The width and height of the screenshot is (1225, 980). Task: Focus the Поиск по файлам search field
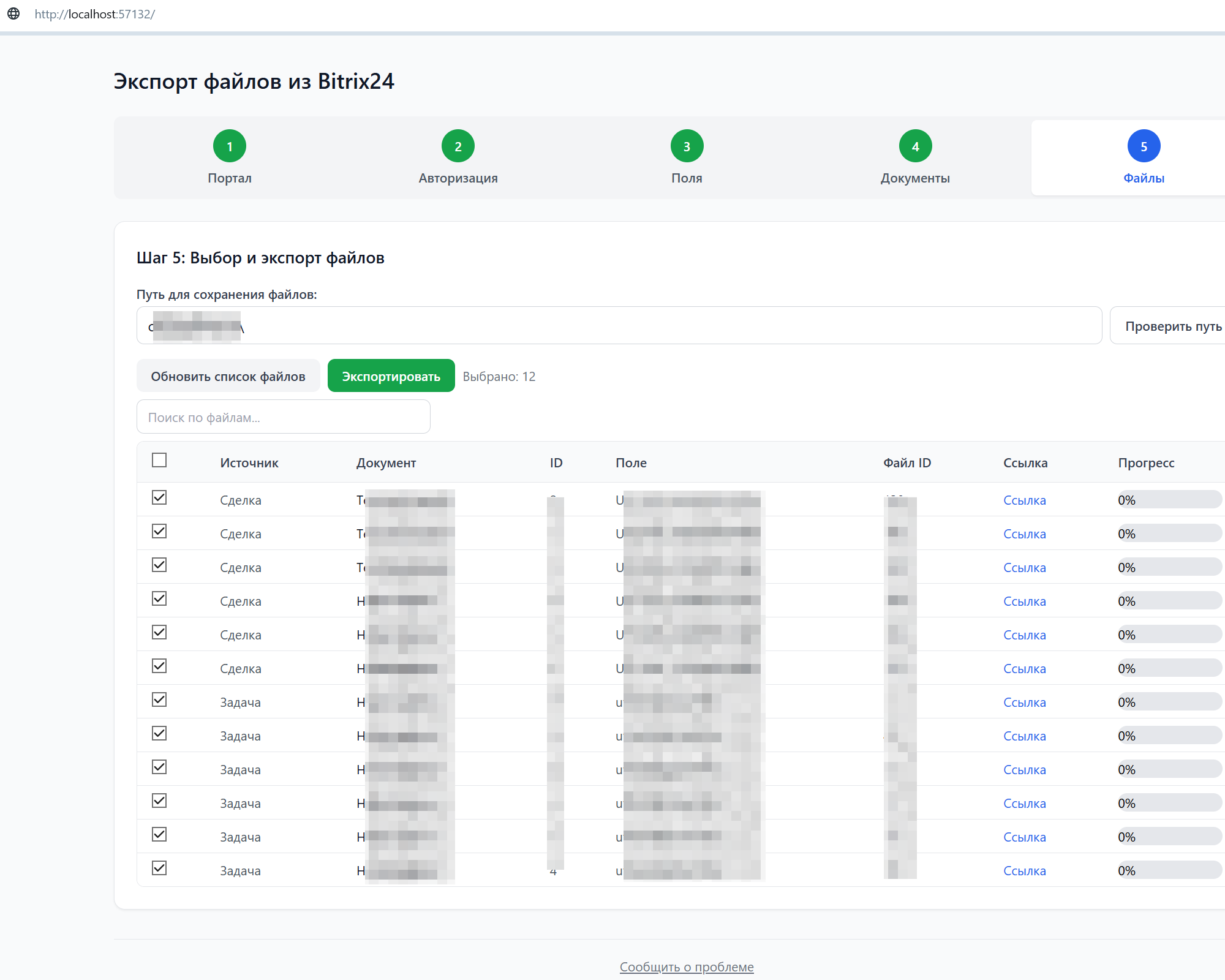click(283, 417)
